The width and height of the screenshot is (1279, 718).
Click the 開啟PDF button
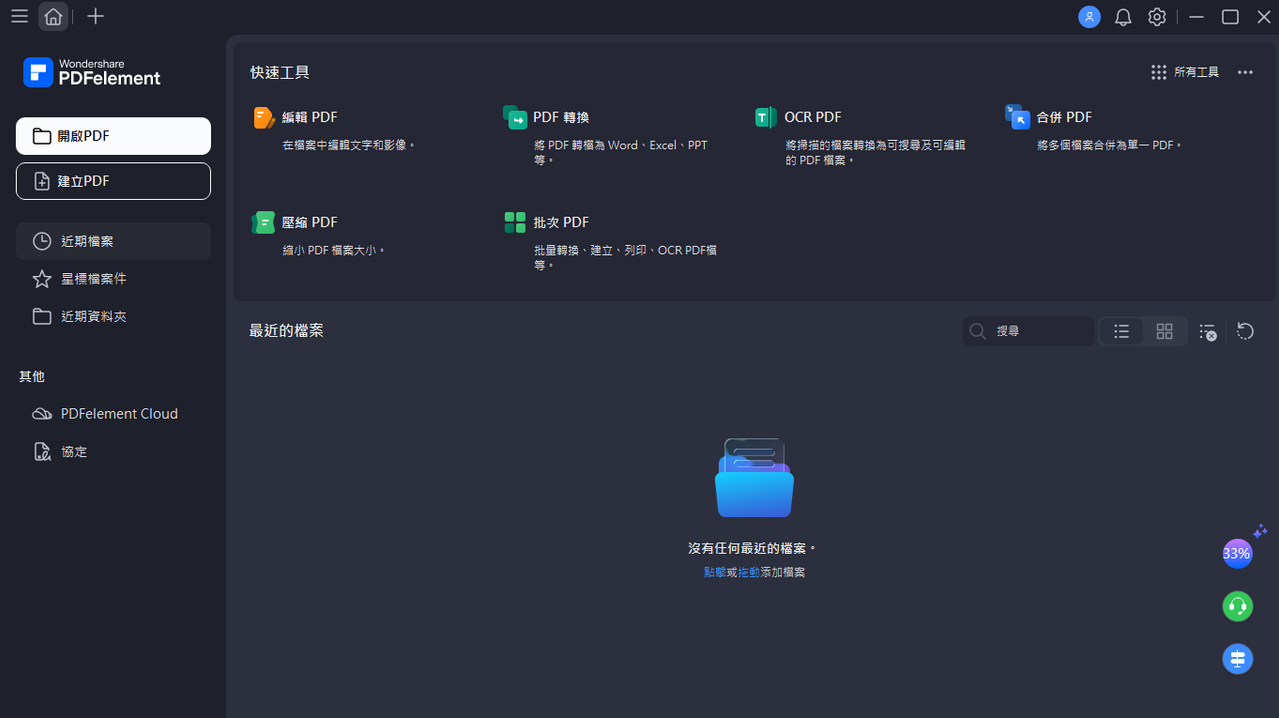tap(113, 136)
